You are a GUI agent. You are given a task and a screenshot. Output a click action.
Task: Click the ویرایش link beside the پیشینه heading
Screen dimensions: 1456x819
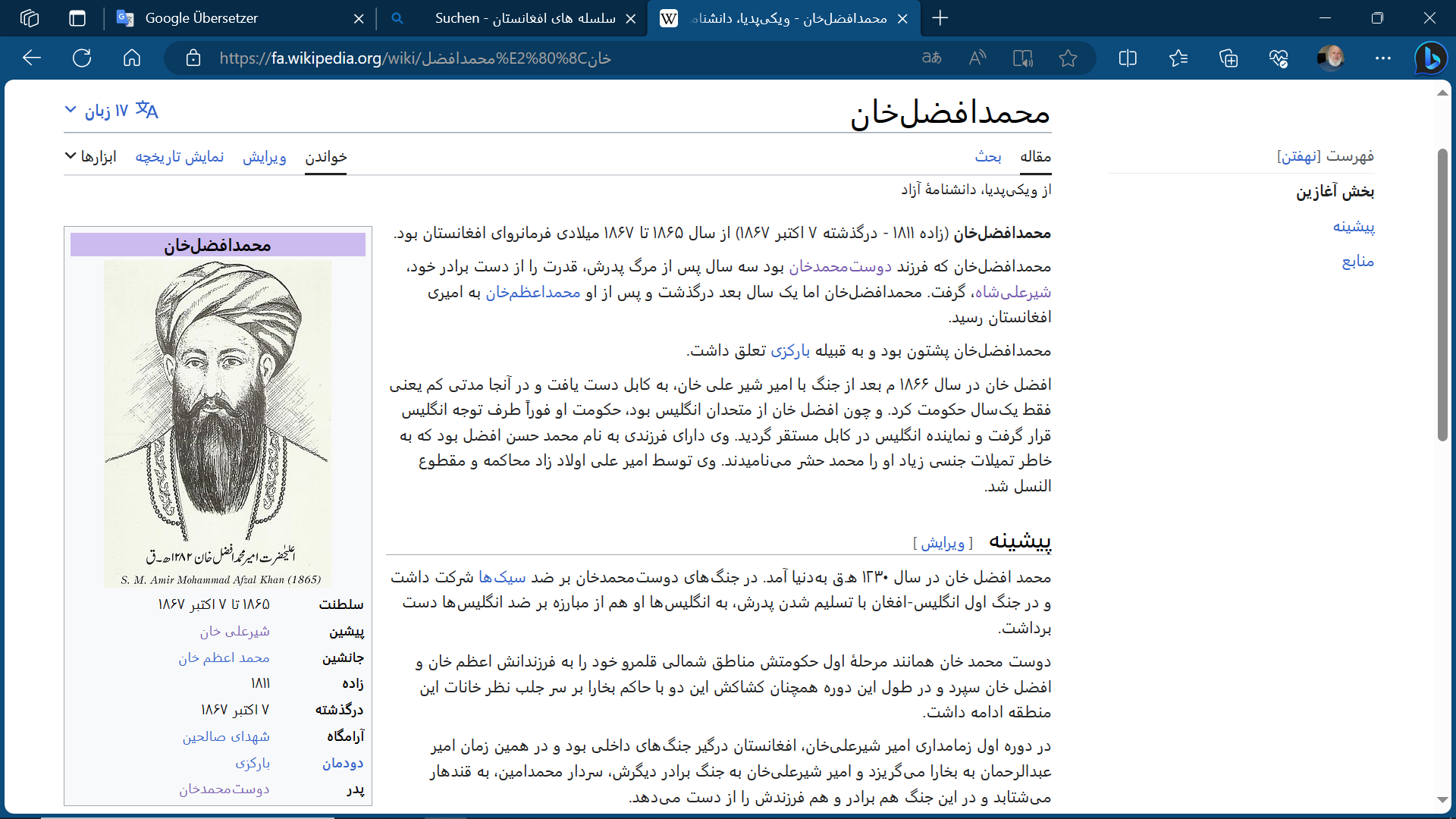(943, 543)
